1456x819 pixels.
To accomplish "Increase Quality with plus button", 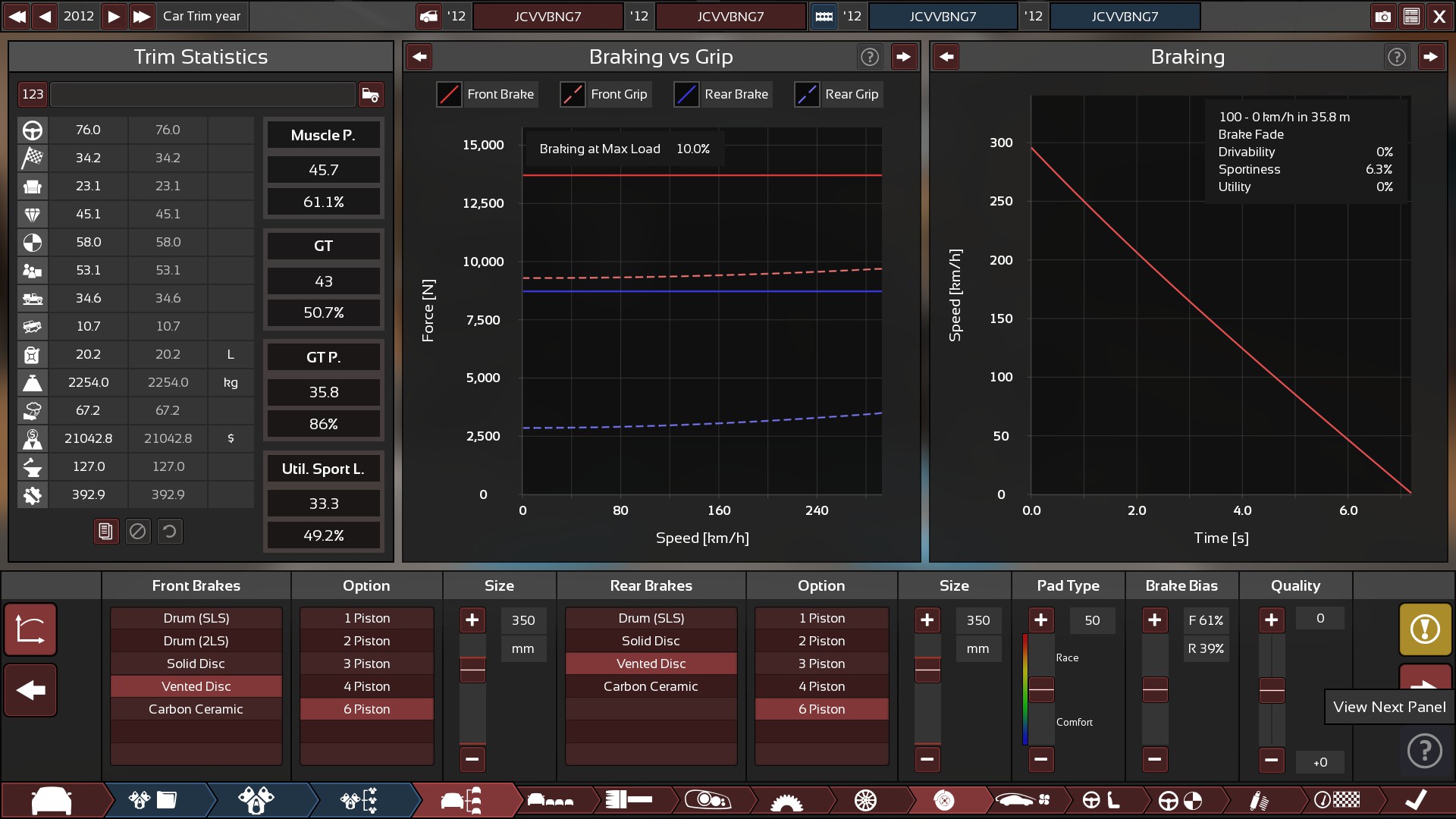I will click(1272, 620).
